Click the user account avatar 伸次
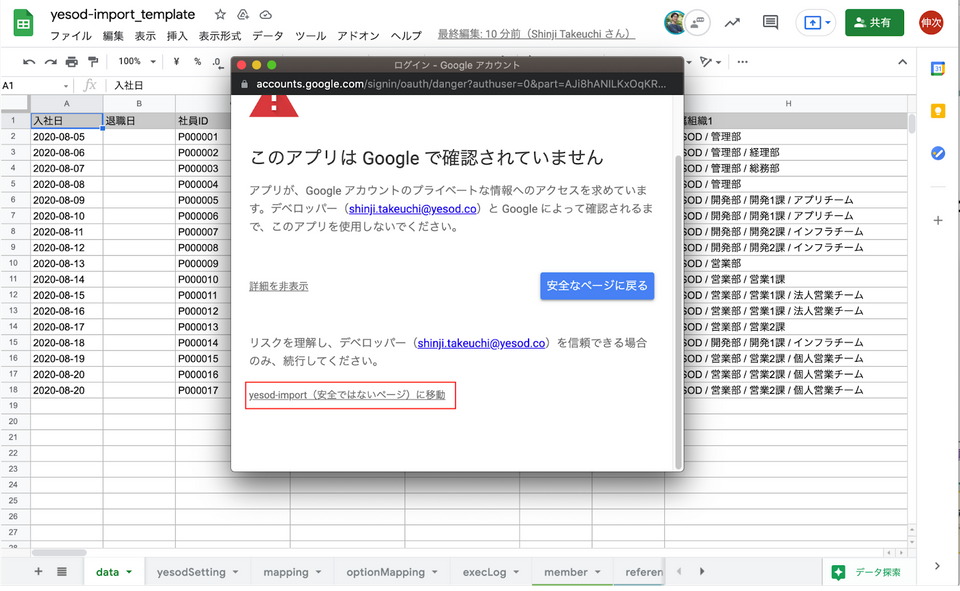Screen dimensions: 960x591 pyautogui.click(x=931, y=23)
